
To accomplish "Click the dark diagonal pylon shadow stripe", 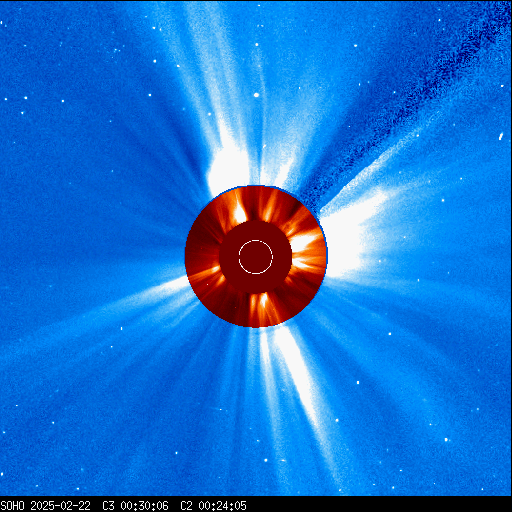I will 400,110.
